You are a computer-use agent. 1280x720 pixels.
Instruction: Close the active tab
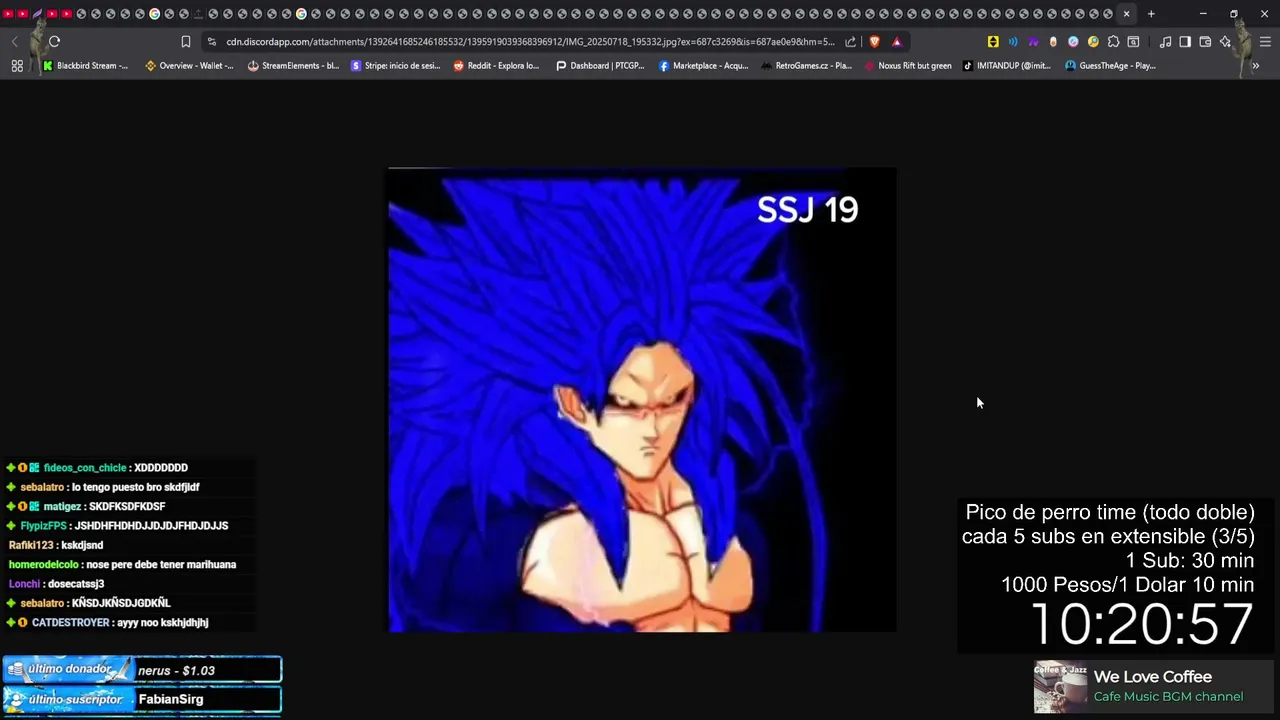point(1126,14)
